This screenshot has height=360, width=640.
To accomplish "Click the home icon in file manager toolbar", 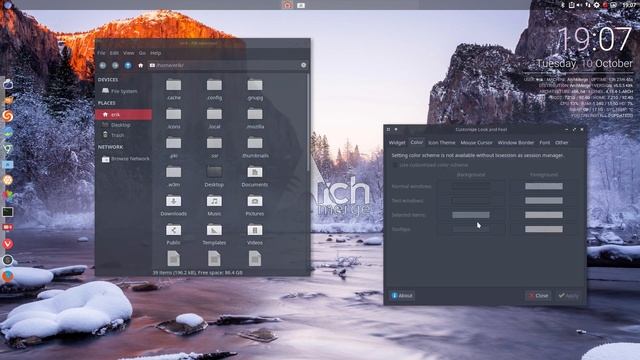I will point(140,65).
